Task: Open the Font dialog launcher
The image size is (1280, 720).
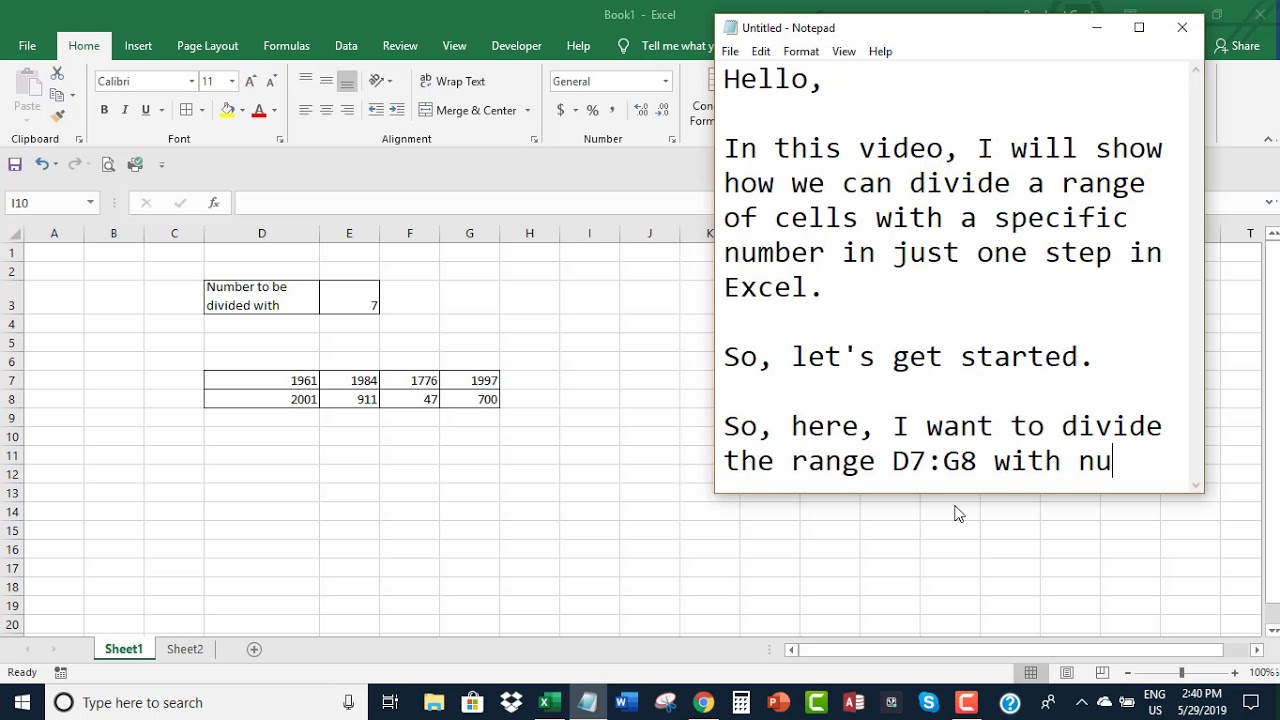Action: coord(279,139)
